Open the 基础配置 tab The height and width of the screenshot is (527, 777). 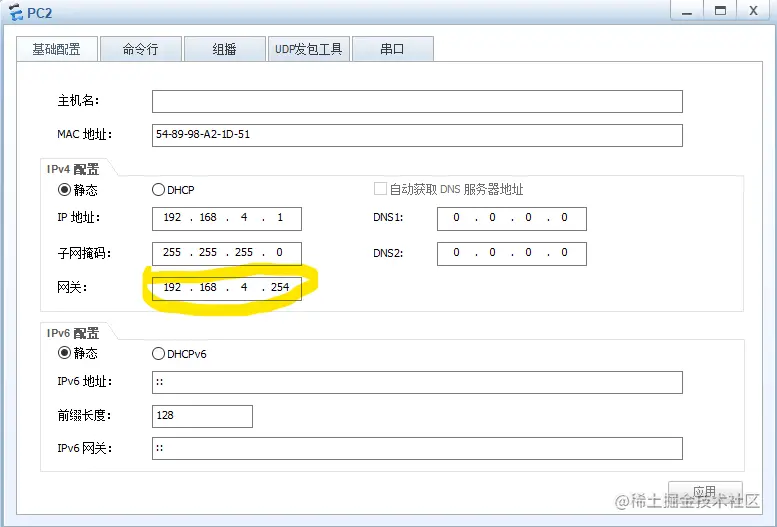(x=57, y=49)
